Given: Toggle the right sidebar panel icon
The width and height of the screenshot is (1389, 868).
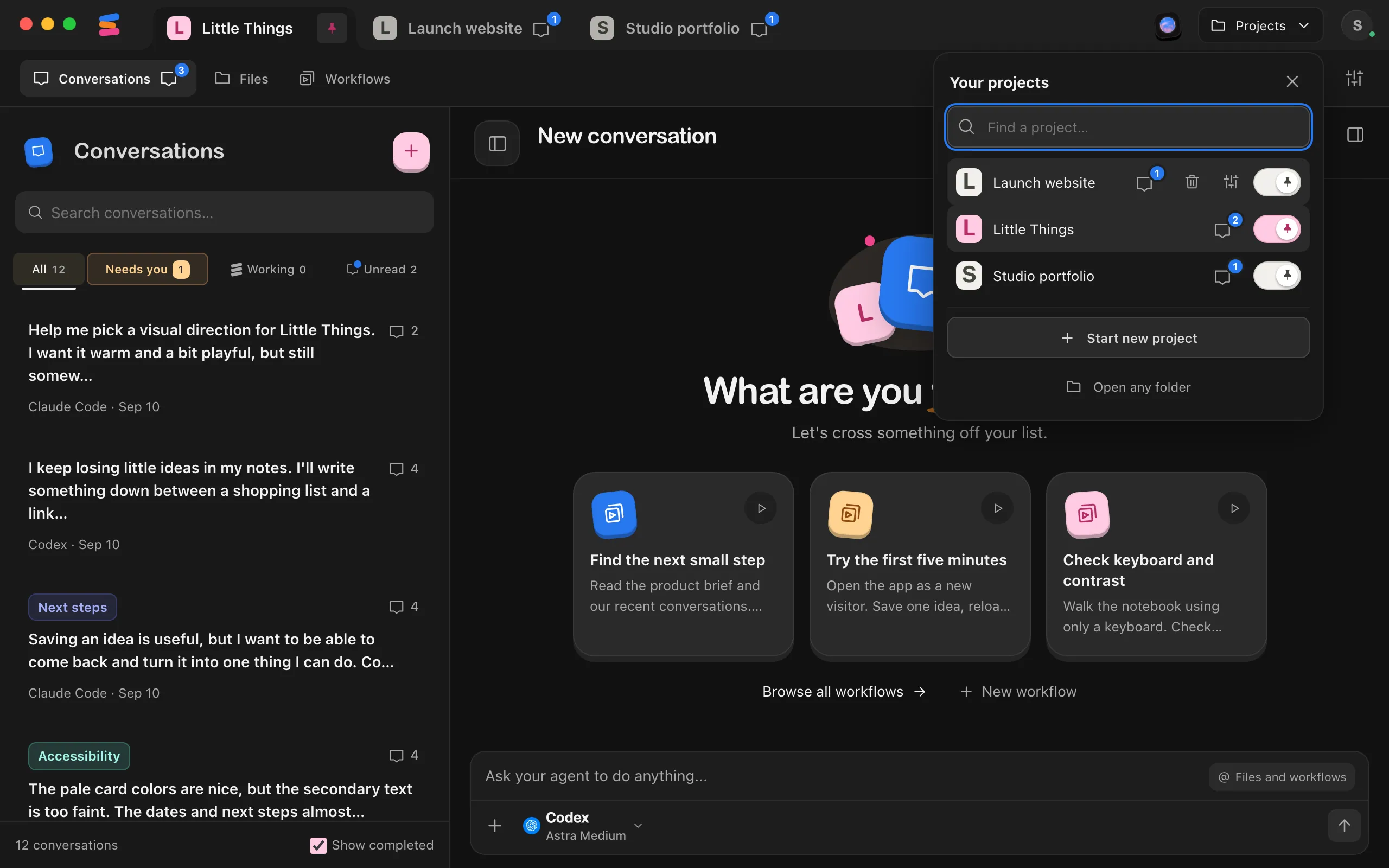Looking at the screenshot, I should pos(1355,135).
